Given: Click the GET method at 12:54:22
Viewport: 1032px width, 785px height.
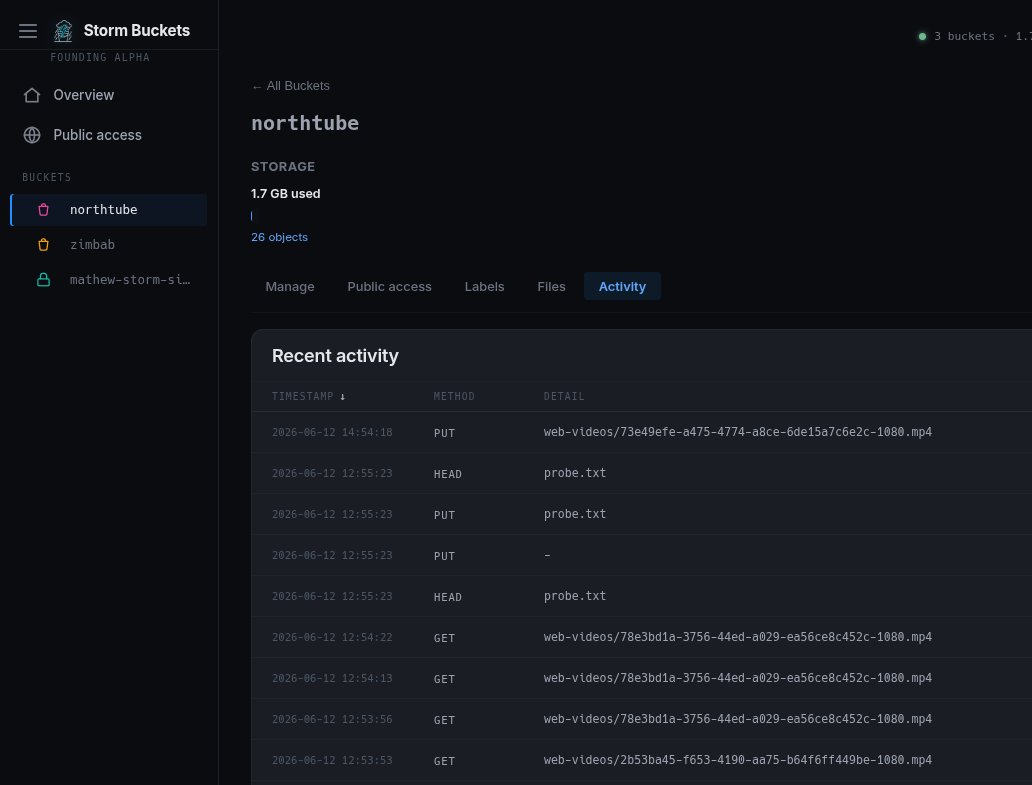Looking at the screenshot, I should tap(444, 638).
